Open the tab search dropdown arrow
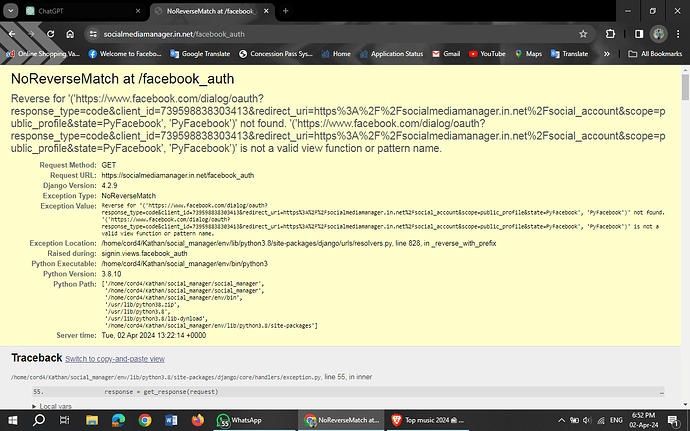The height and width of the screenshot is (431, 690). [11, 11]
